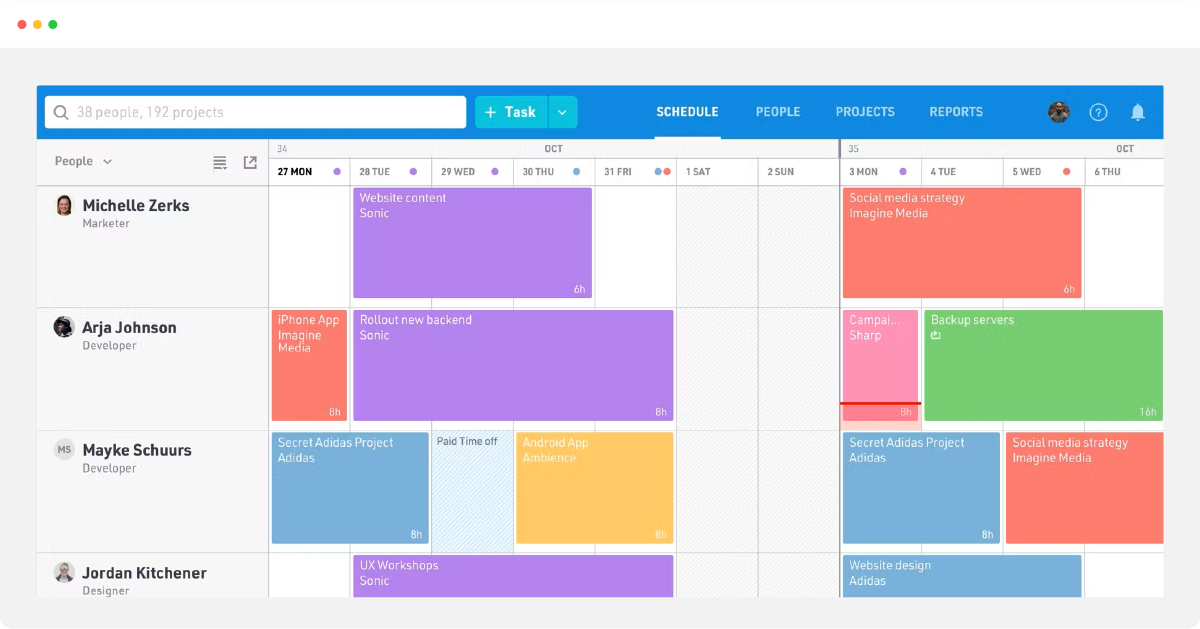Open the help question mark icon
Screen dimensions: 1200x629
pos(1098,112)
